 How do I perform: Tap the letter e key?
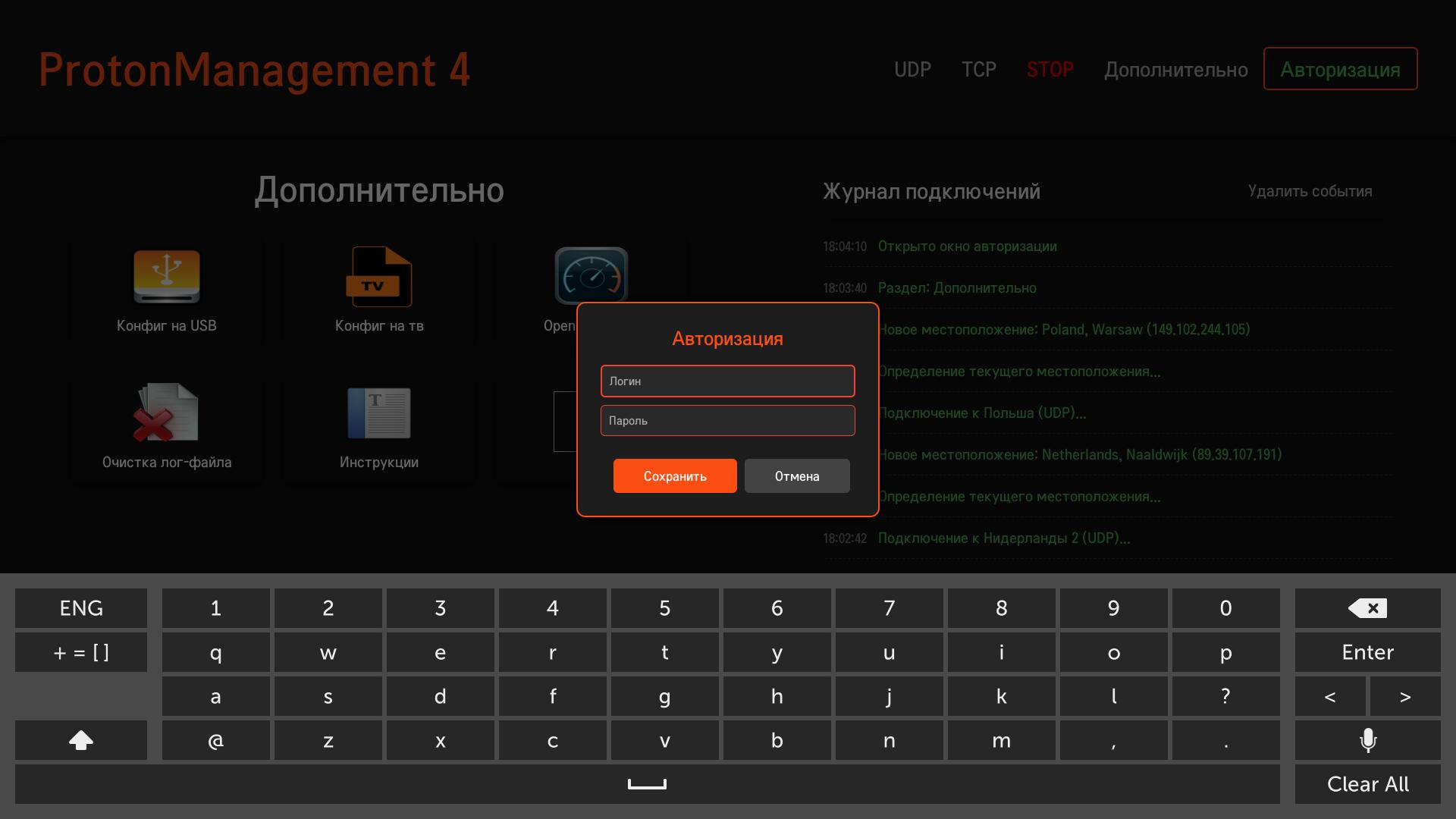441,652
